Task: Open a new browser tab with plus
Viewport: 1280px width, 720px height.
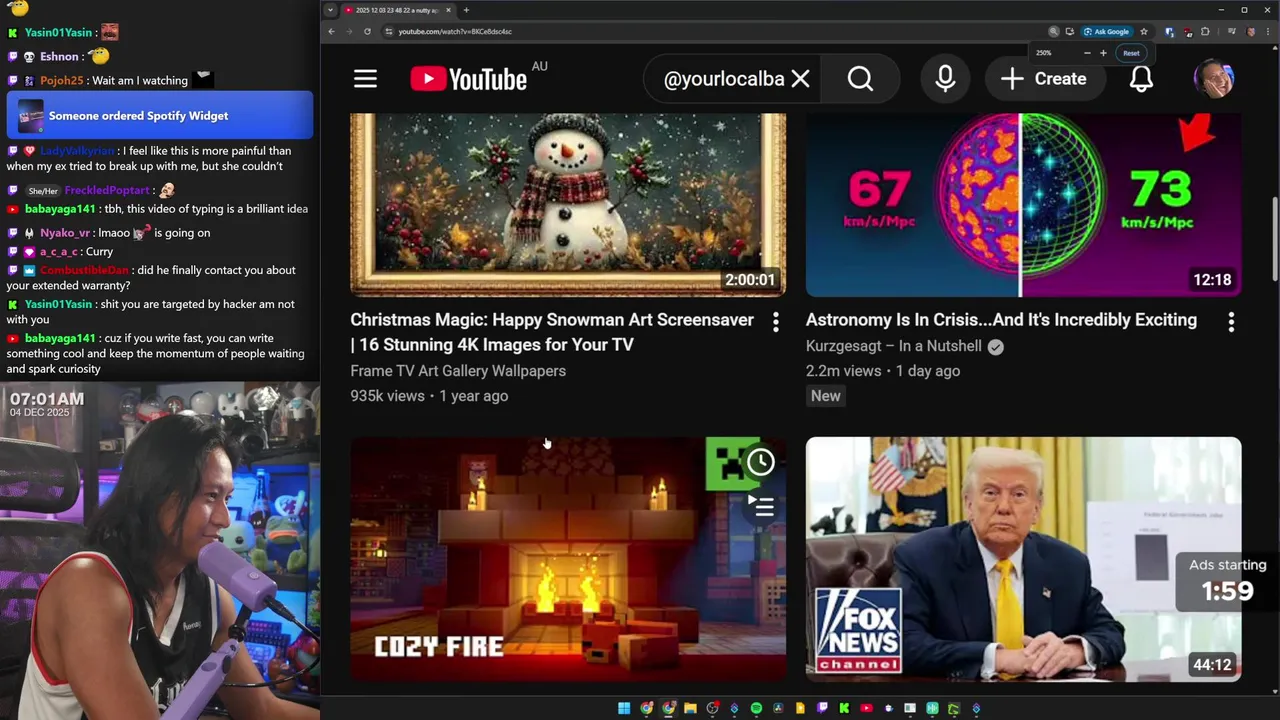Action: pos(466,10)
